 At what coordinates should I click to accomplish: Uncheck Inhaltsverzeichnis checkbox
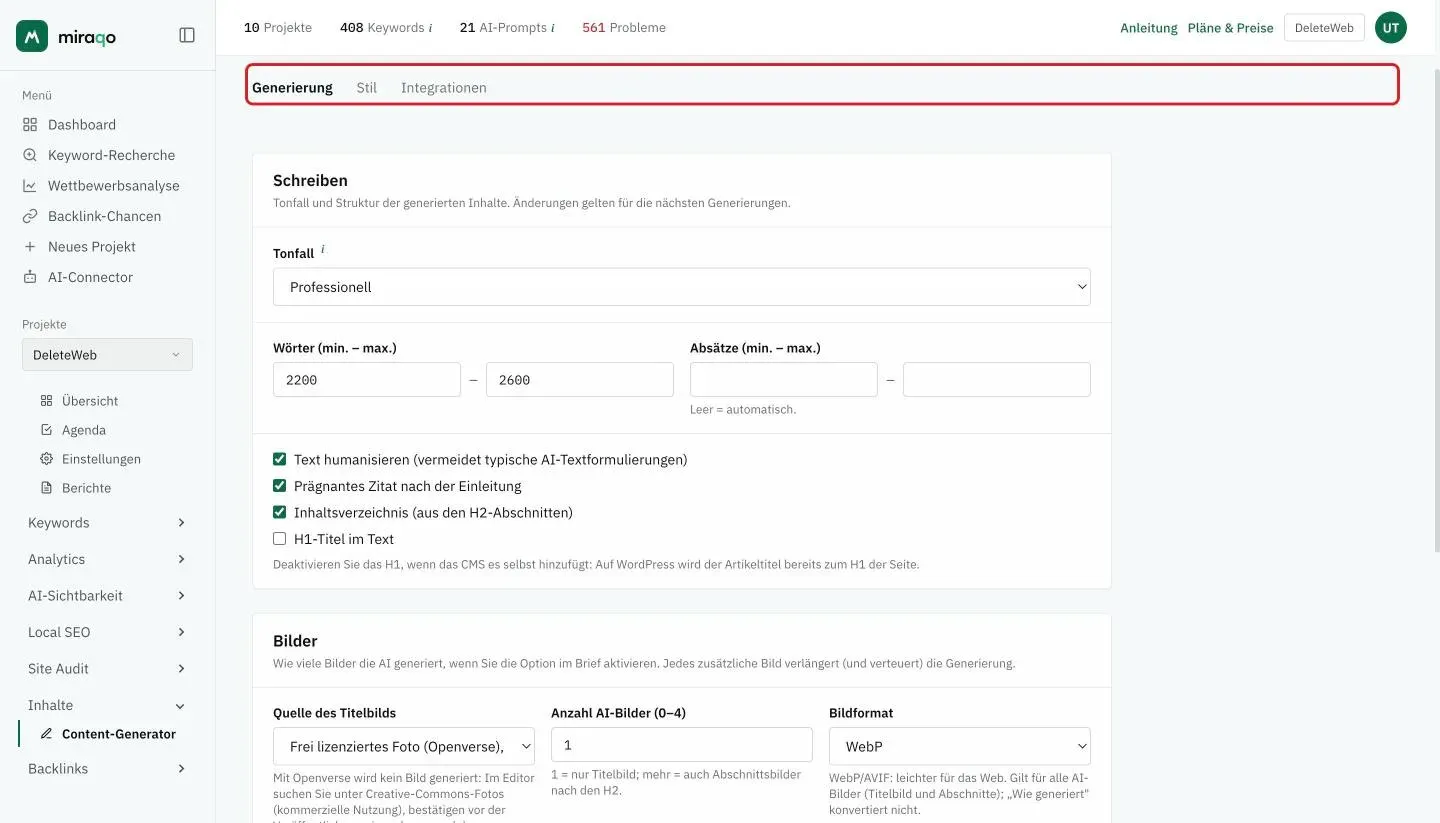click(x=280, y=512)
